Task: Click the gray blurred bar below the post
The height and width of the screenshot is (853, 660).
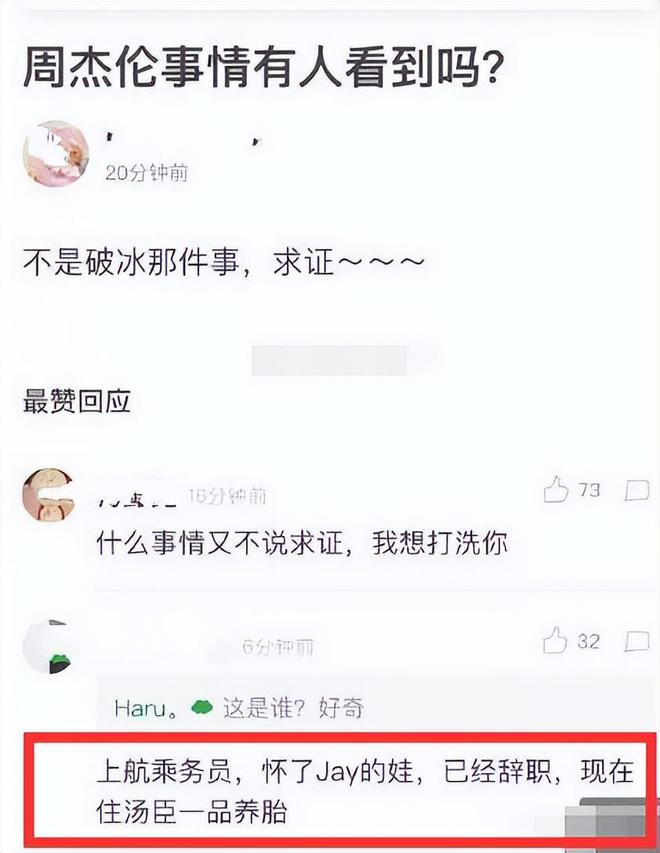Action: click(329, 360)
